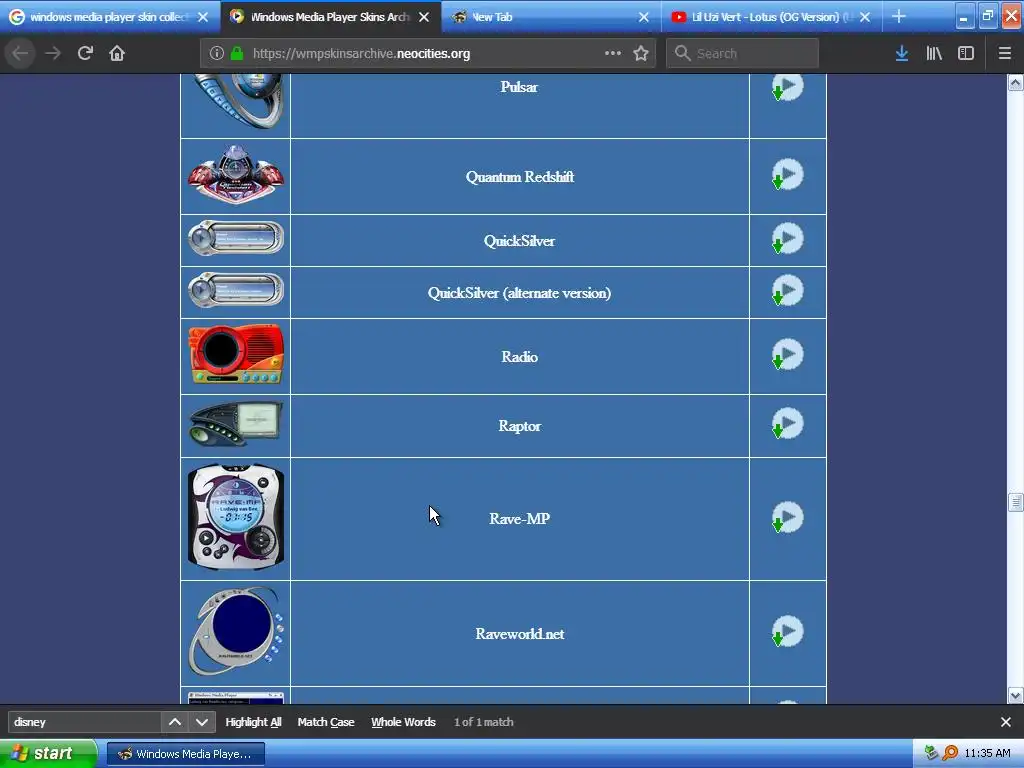Click the find bar field containing disney

point(84,722)
